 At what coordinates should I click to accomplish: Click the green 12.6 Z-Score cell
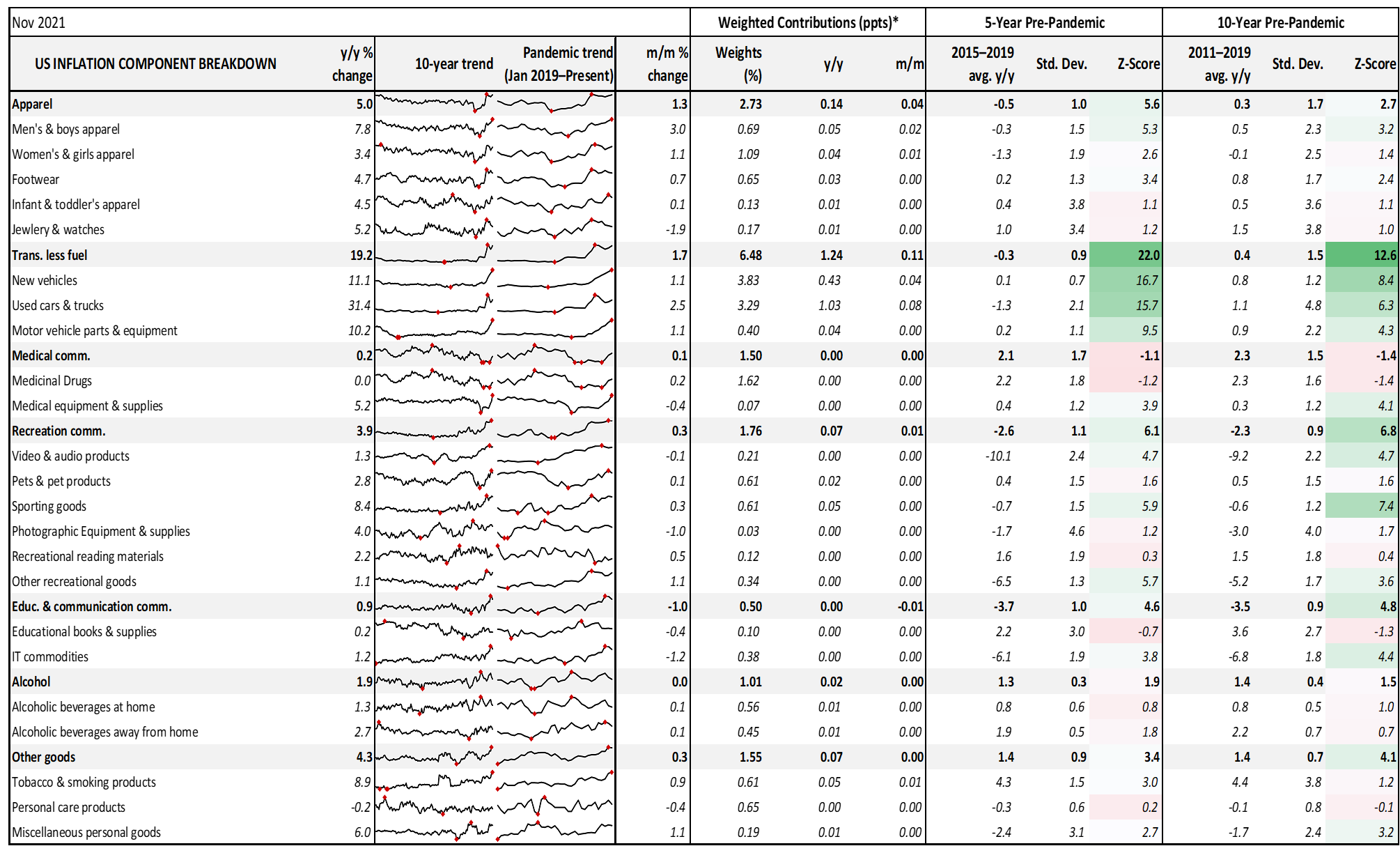1362,255
